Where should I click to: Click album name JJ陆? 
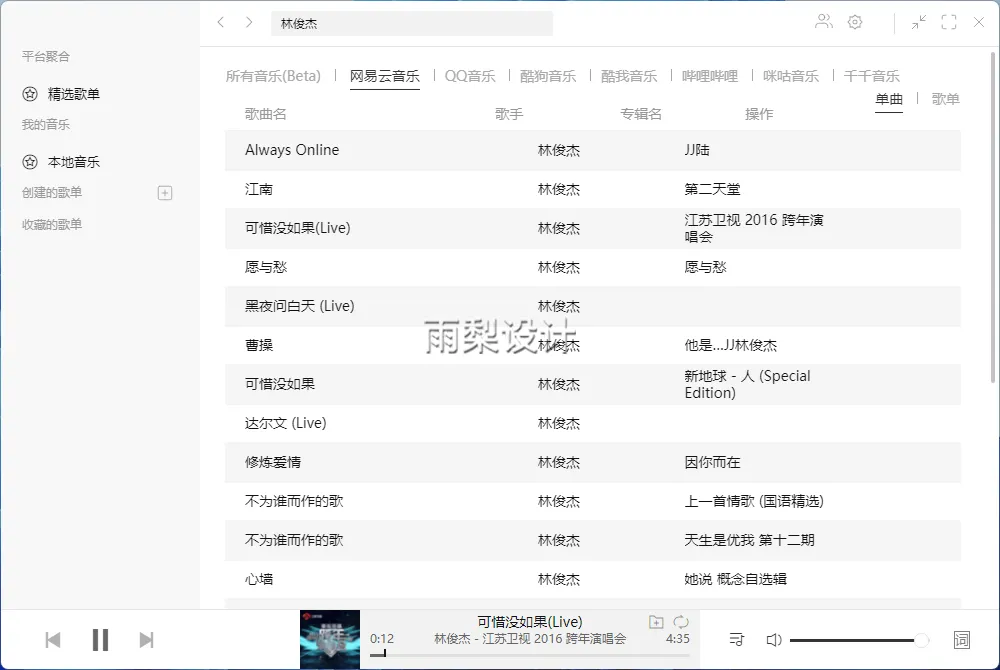click(x=696, y=150)
